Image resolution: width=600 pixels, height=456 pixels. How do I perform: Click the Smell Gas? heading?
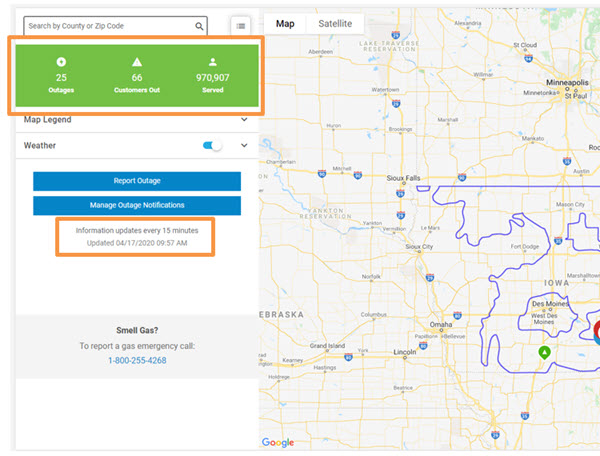click(137, 330)
